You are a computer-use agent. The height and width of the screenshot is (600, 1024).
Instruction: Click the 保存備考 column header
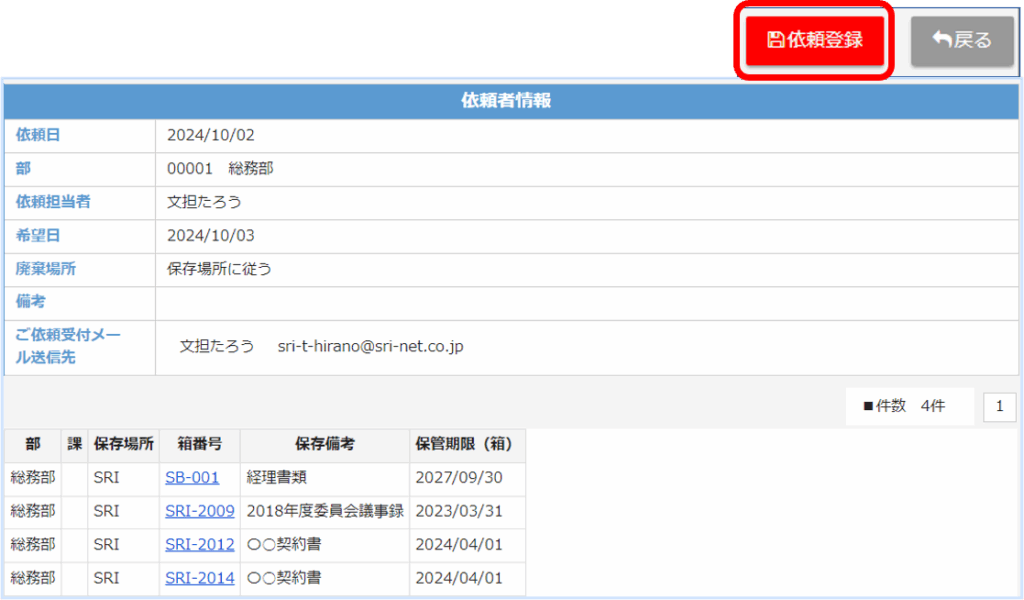tap(325, 445)
